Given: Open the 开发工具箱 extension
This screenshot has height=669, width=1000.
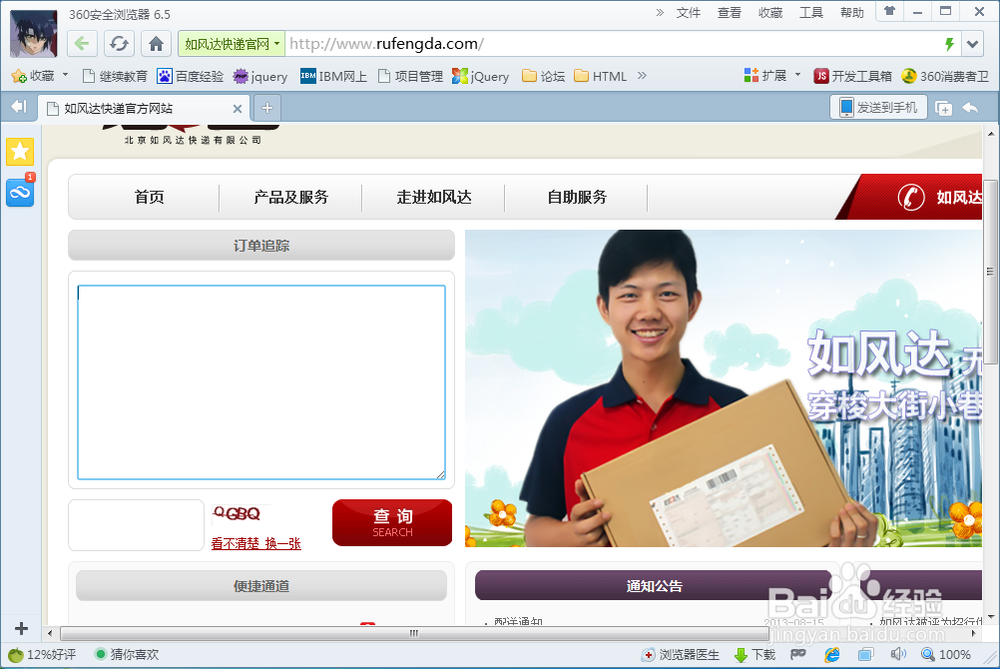Looking at the screenshot, I should point(853,76).
